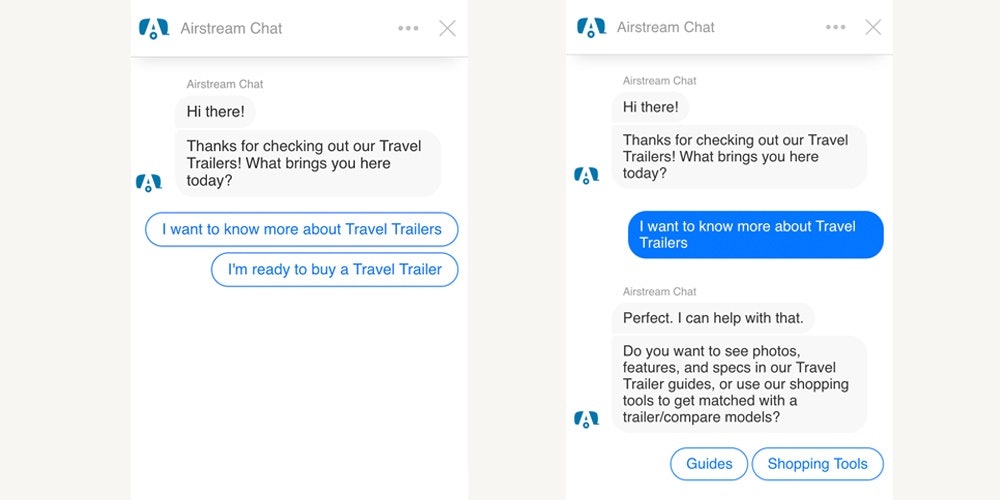Screen dimensions: 1000x500
Task: Click bot avatar beside right chat's first greeting
Action: pos(586,175)
